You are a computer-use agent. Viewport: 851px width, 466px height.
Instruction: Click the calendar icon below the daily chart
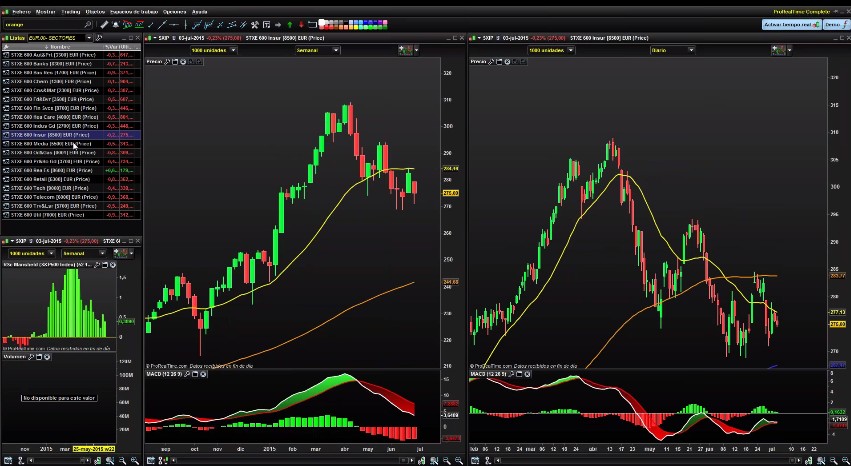pyautogui.click(x=475, y=461)
